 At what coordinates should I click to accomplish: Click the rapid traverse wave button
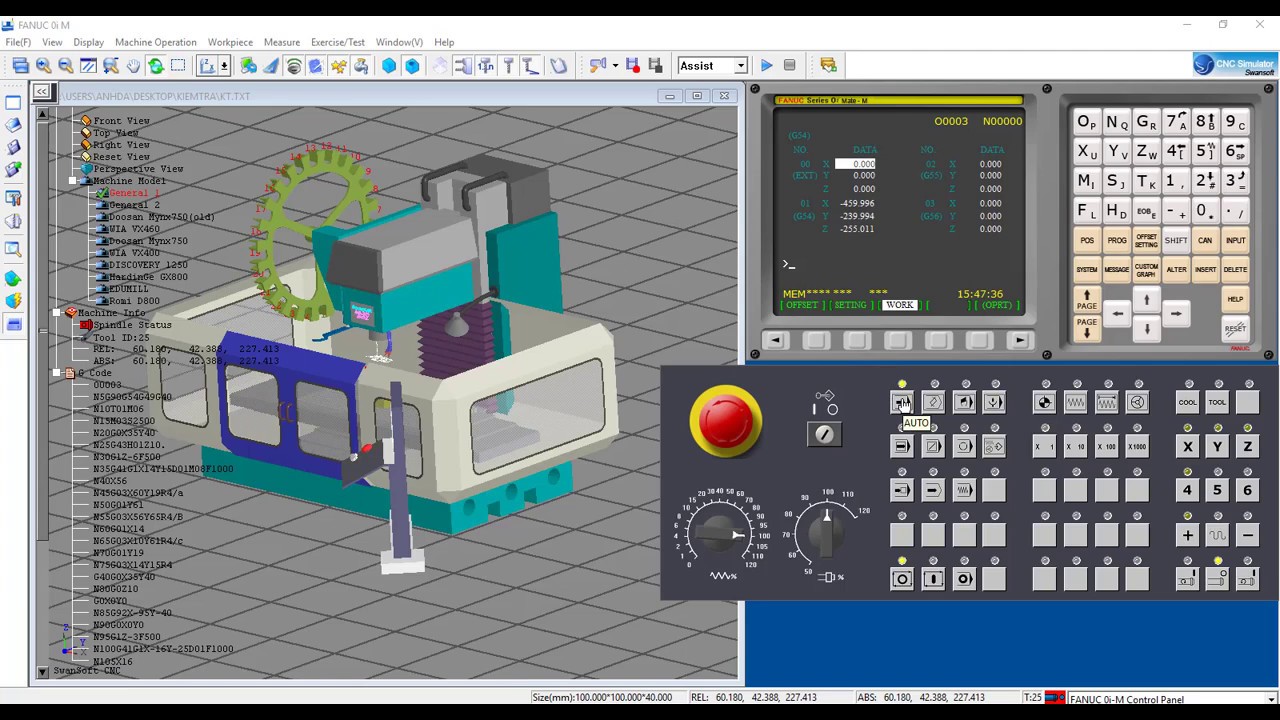tap(1217, 535)
